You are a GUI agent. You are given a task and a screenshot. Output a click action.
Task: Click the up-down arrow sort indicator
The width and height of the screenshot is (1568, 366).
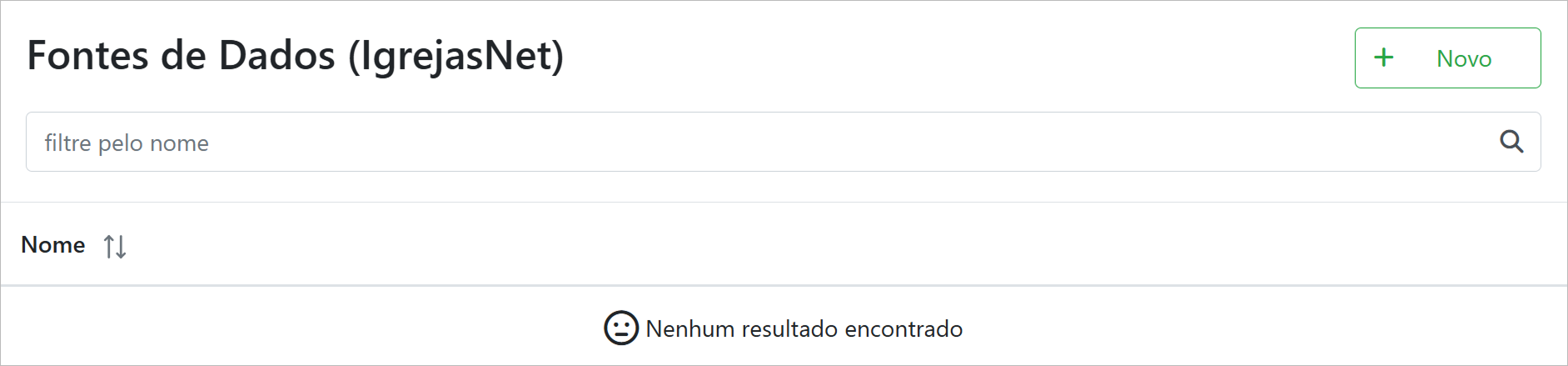tap(115, 246)
